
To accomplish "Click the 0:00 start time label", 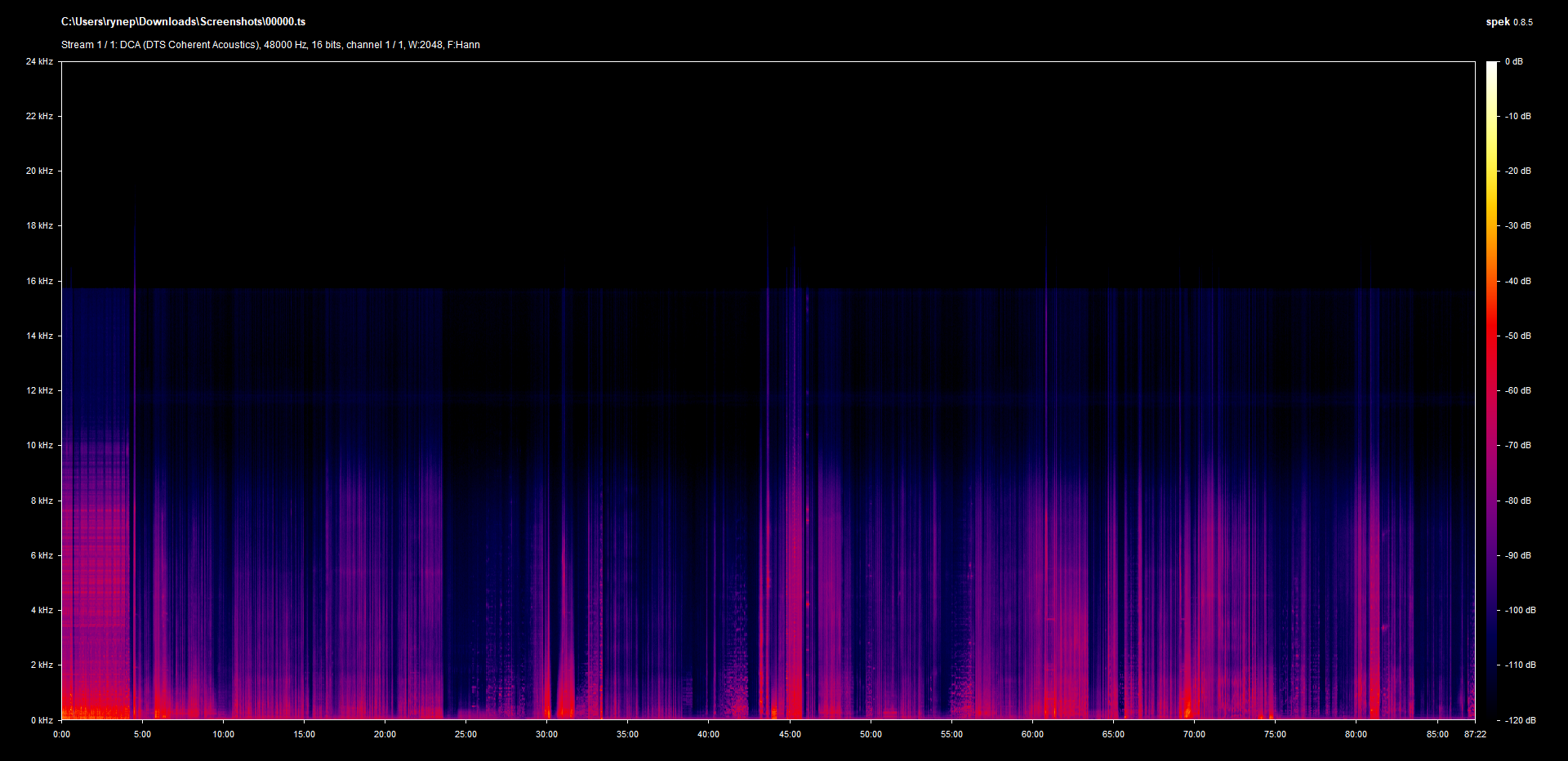I will pos(62,734).
